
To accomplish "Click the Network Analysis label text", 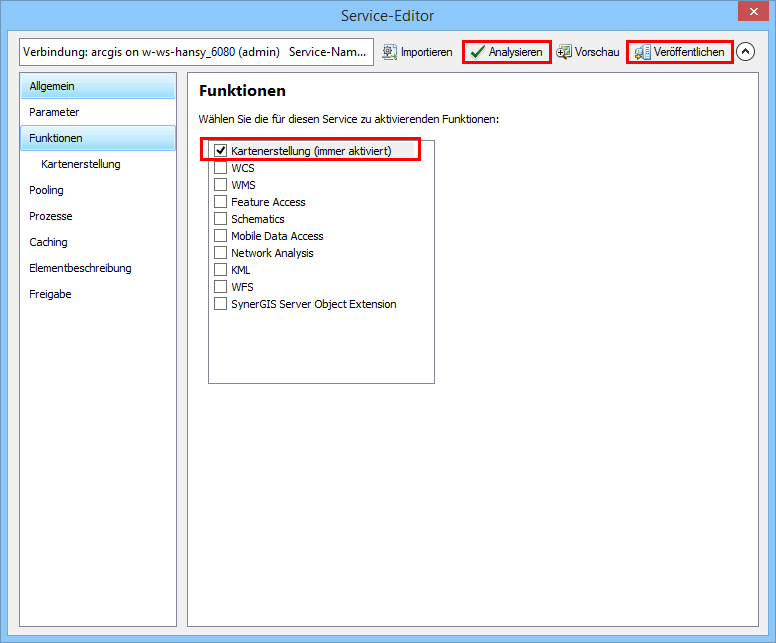I will 272,253.
